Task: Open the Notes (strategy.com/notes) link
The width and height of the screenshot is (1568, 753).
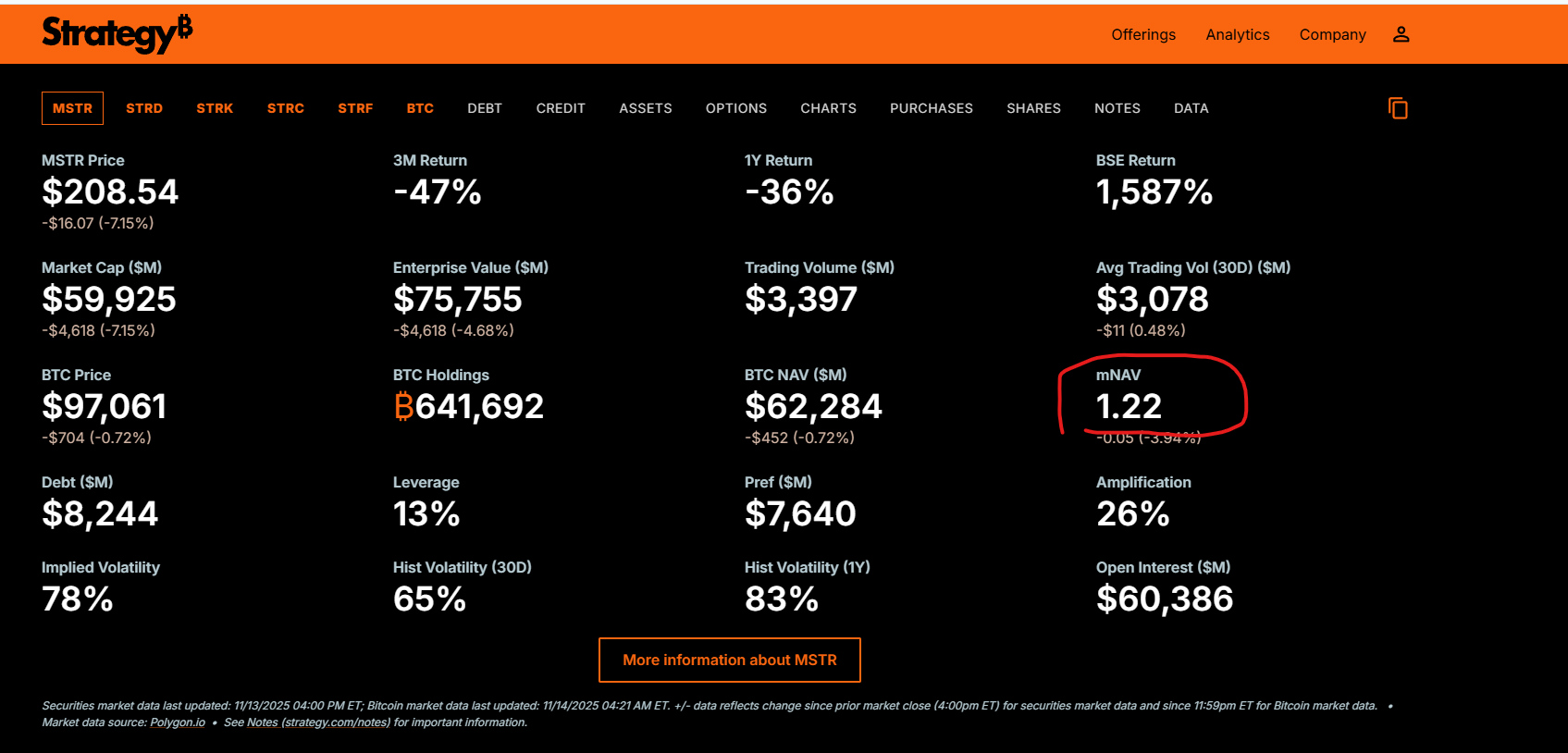Action: pyautogui.click(x=318, y=722)
